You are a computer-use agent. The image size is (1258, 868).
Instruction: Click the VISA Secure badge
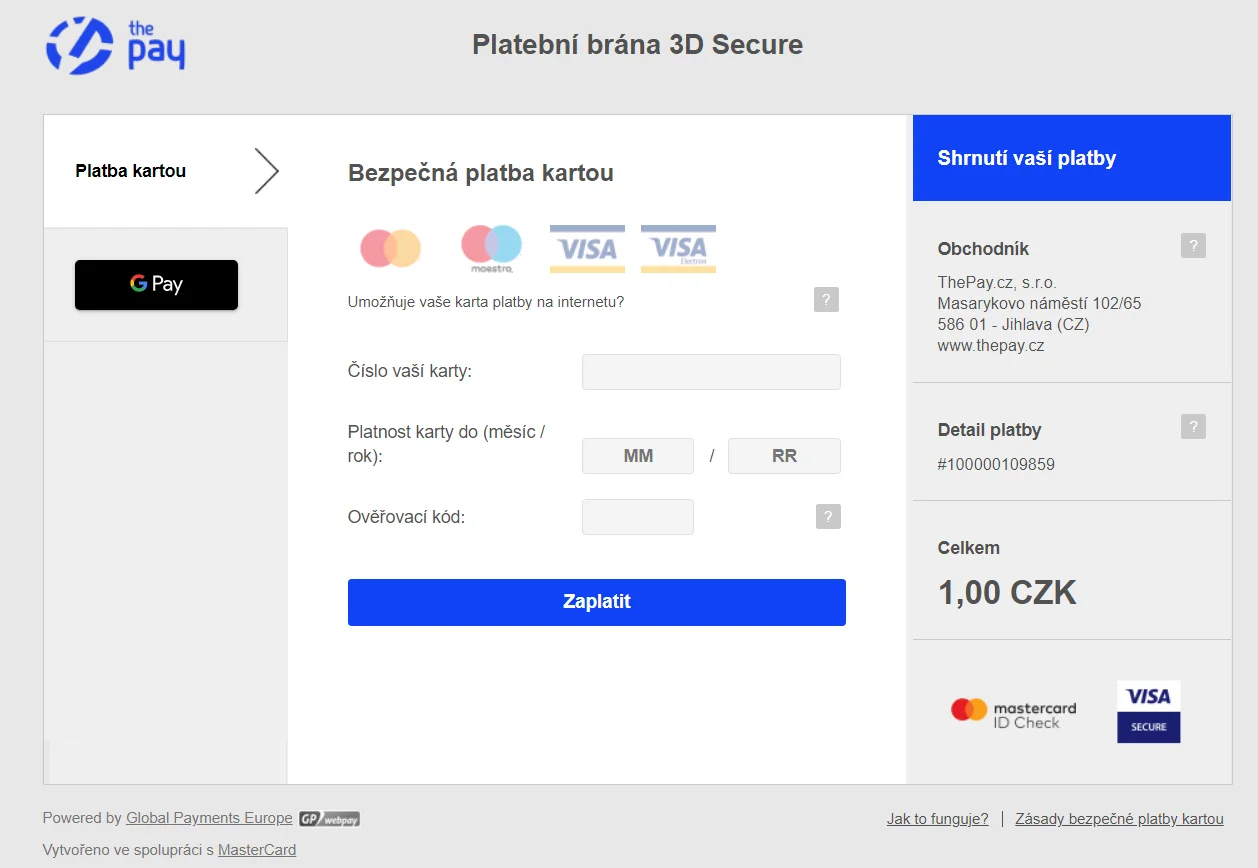[1148, 712]
